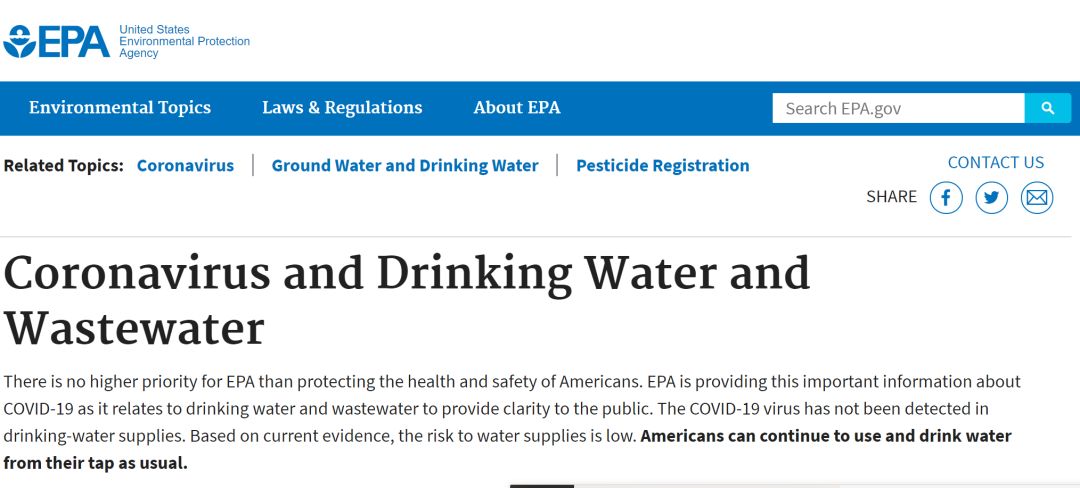Screen dimensions: 1080x488
Task: Share this page on Facebook
Action: click(x=946, y=198)
